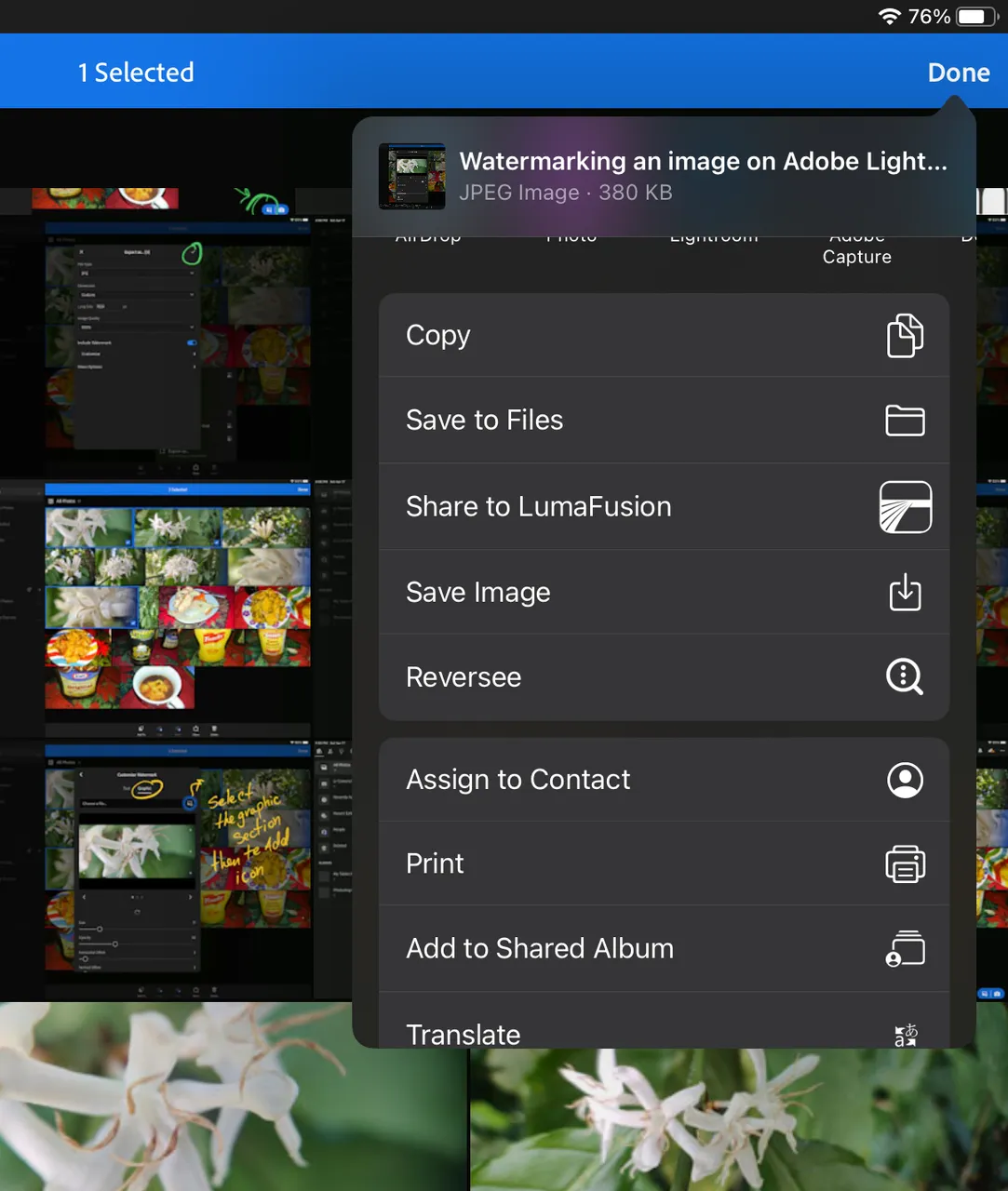Tap the LumaFusion app icon
This screenshot has height=1191, width=1008.
(x=906, y=507)
